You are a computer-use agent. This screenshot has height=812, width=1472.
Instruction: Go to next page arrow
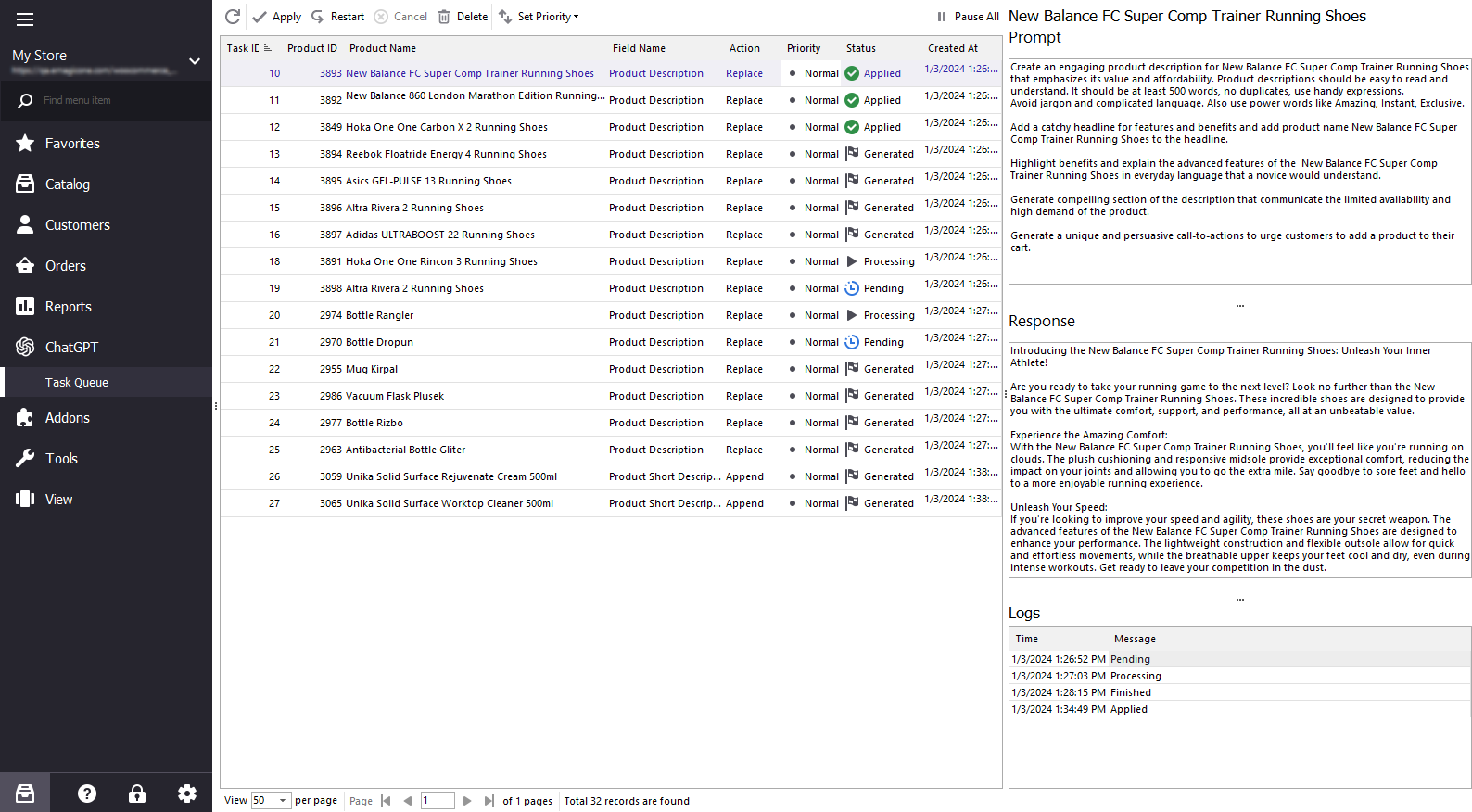pos(467,801)
